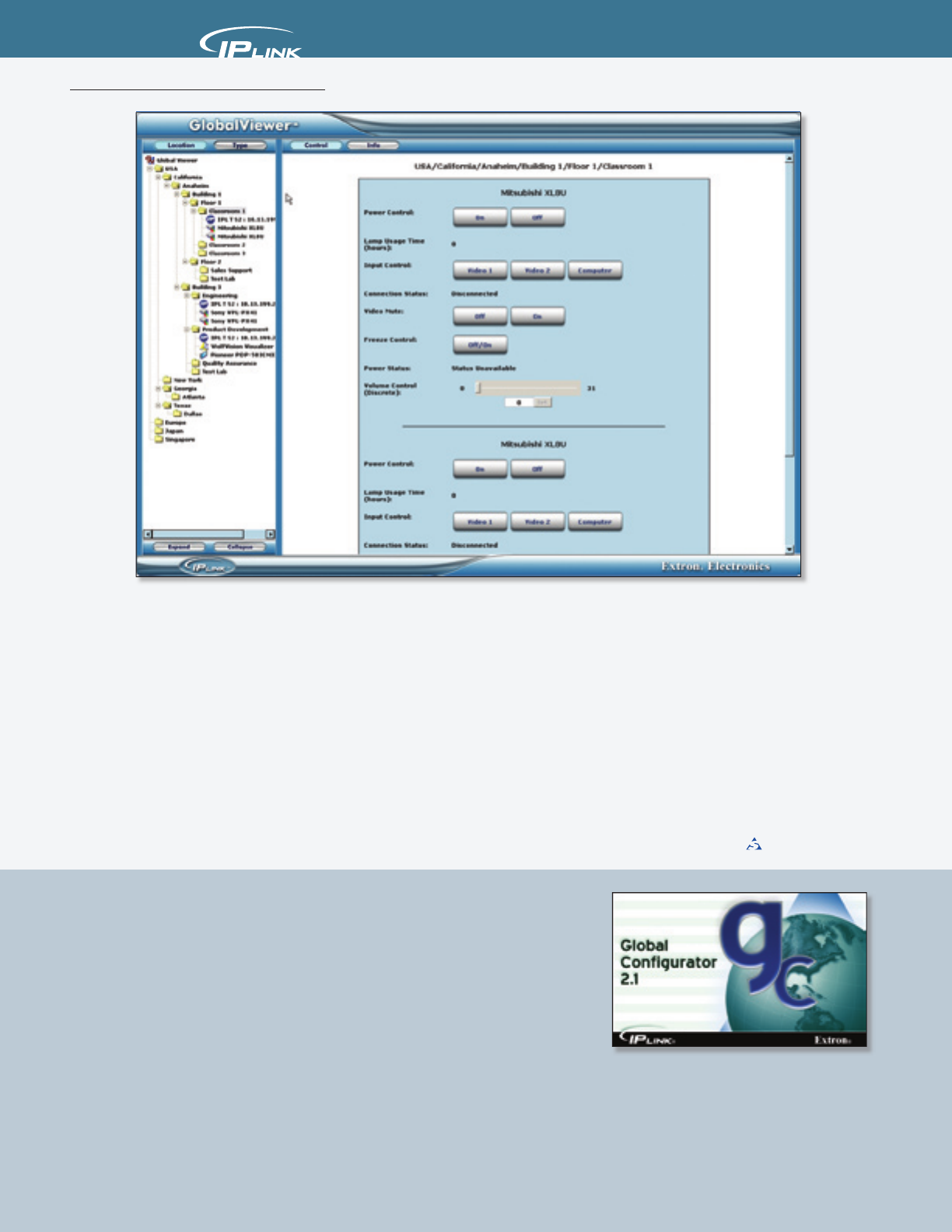Open the Info tab
The width and height of the screenshot is (952, 1232).
pos(373,145)
